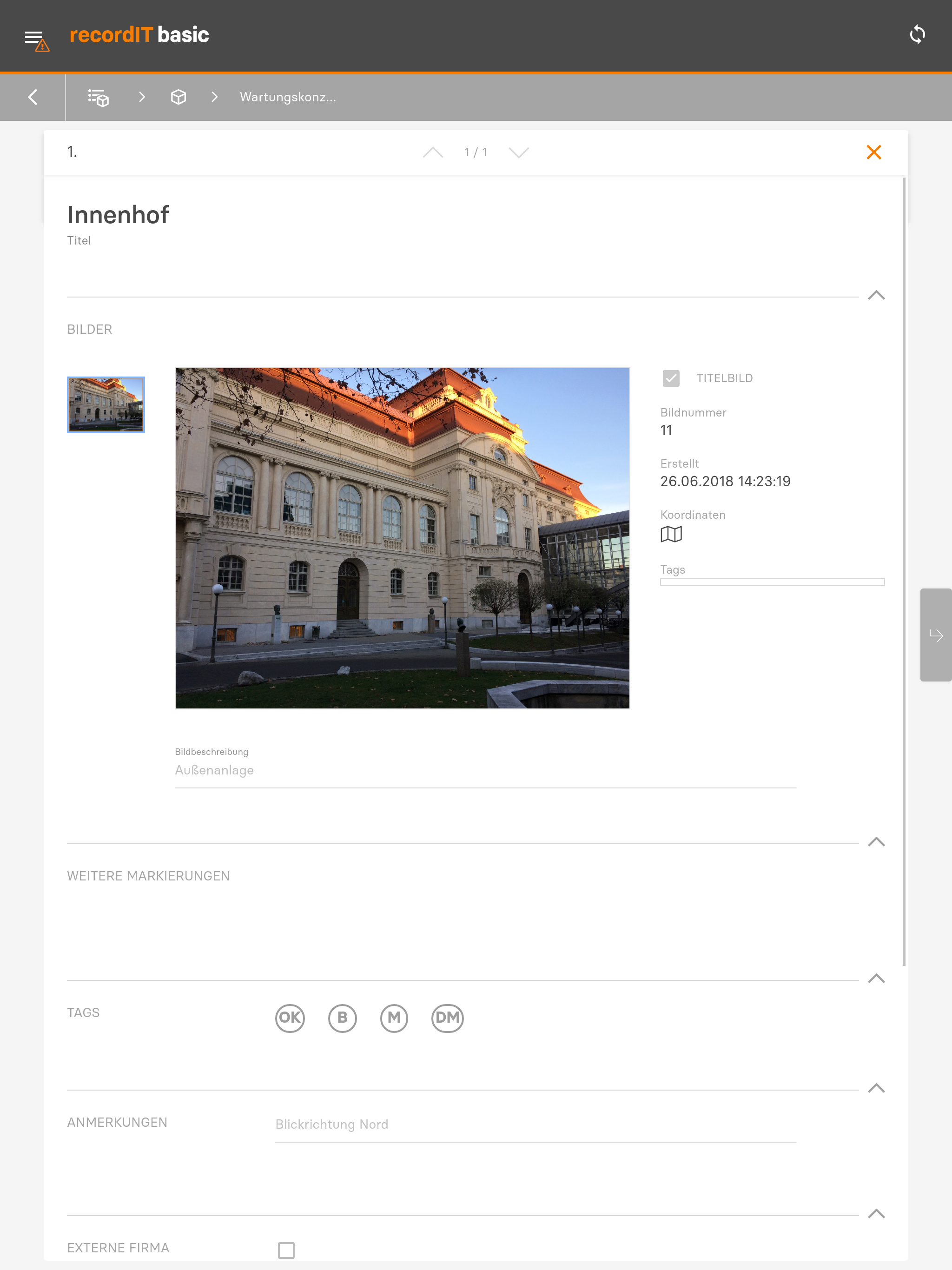
Task: Go to previous entry with up chevron
Action: (433, 152)
